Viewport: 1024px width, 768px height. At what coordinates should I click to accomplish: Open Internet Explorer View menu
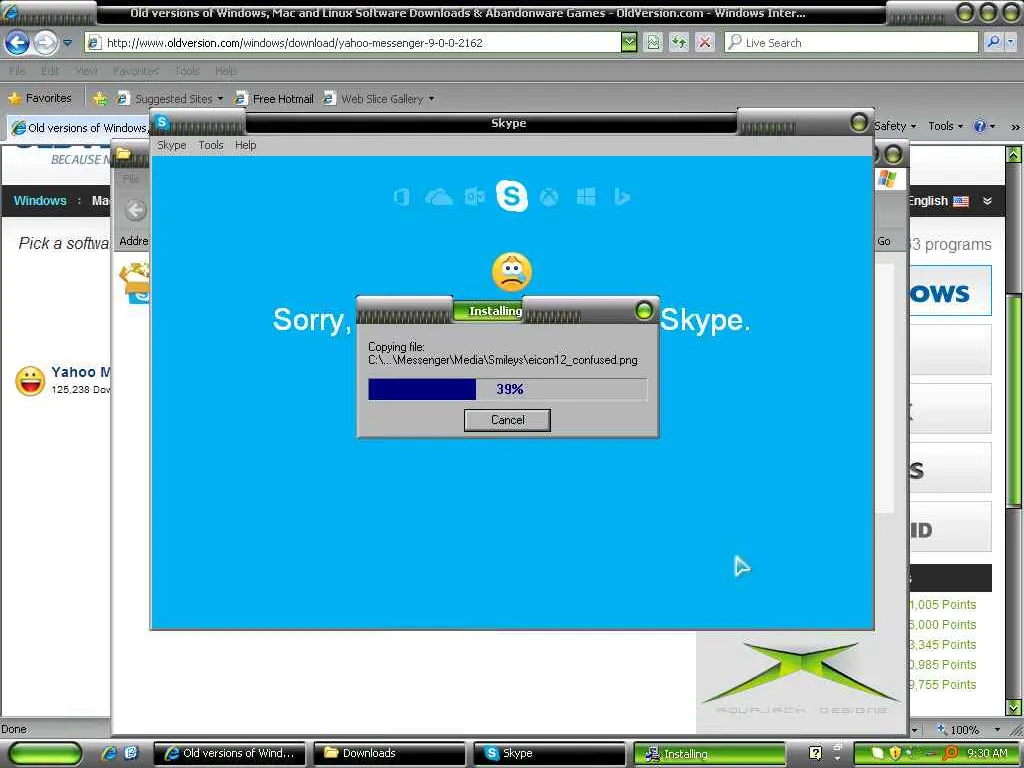pos(86,71)
